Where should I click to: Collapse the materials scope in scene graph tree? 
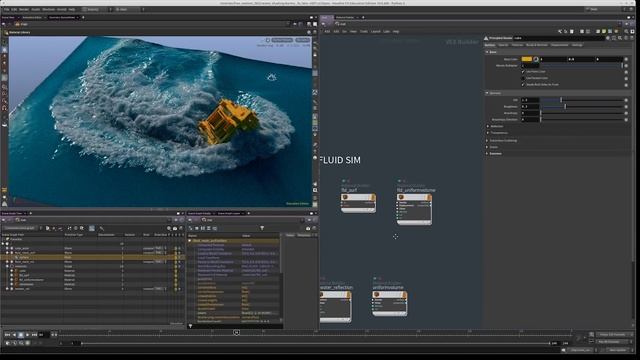tap(7, 266)
